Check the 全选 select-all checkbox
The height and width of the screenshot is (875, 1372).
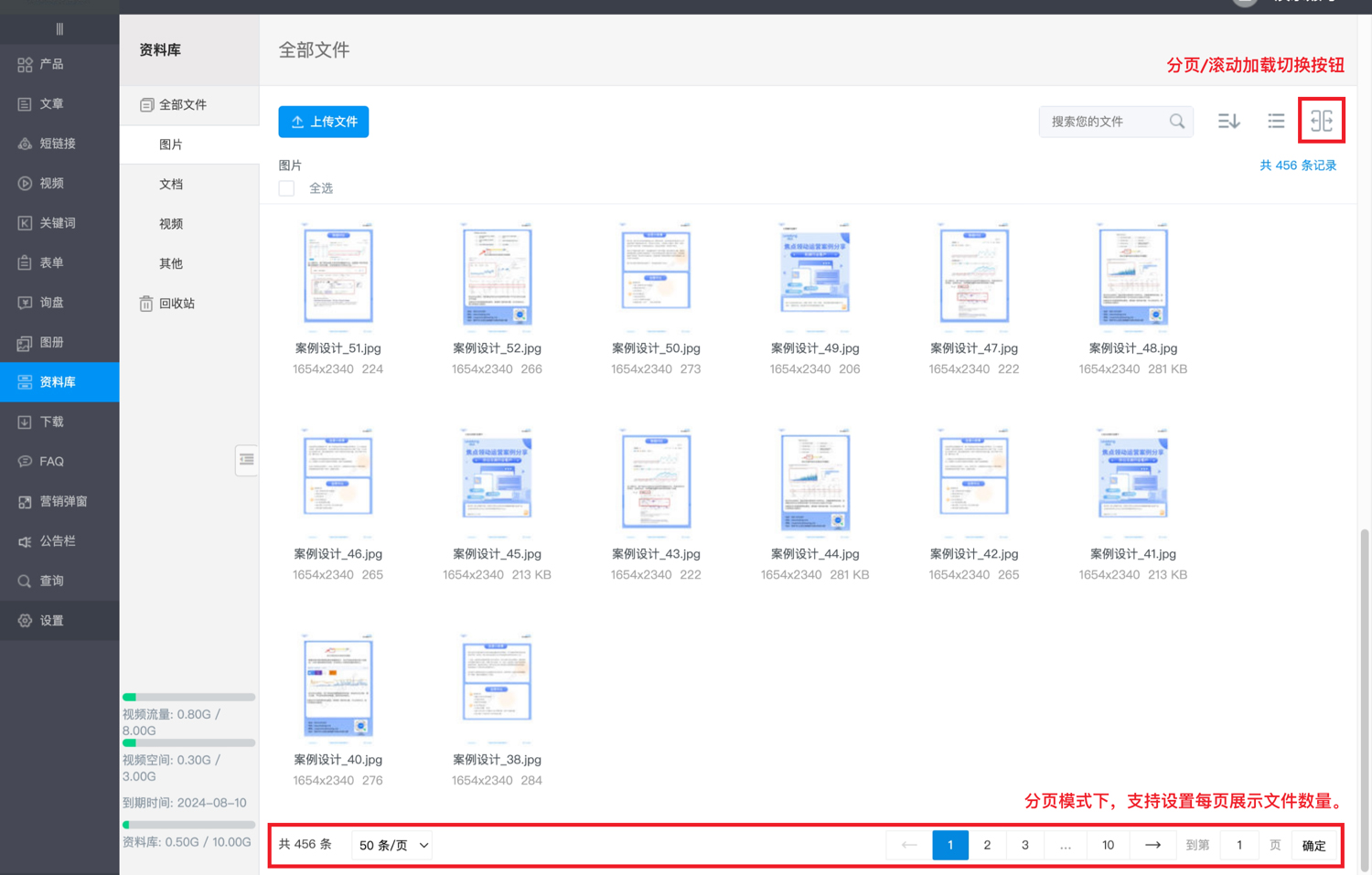[287, 188]
